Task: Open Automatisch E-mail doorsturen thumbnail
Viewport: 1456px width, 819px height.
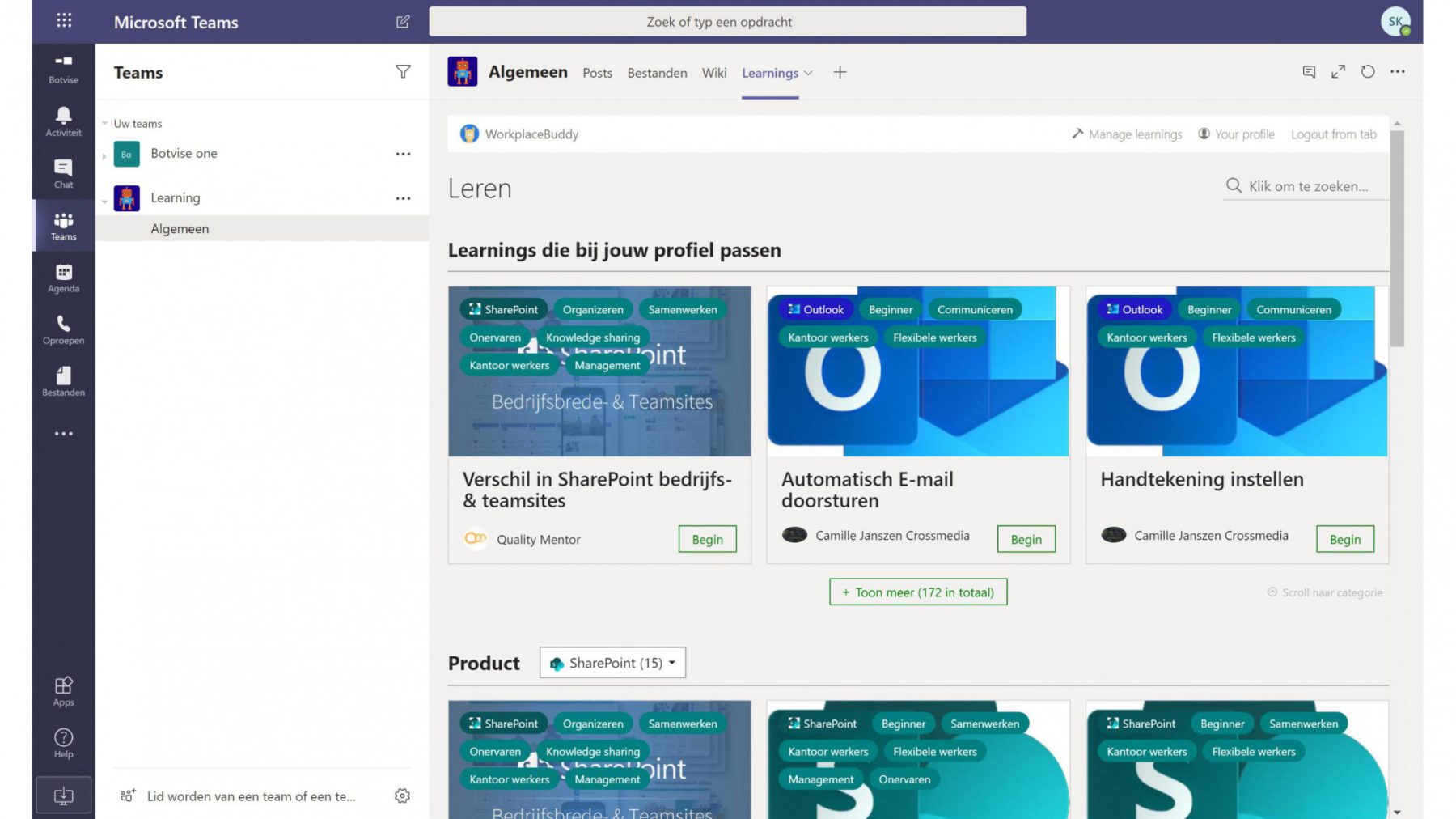Action: click(x=918, y=371)
